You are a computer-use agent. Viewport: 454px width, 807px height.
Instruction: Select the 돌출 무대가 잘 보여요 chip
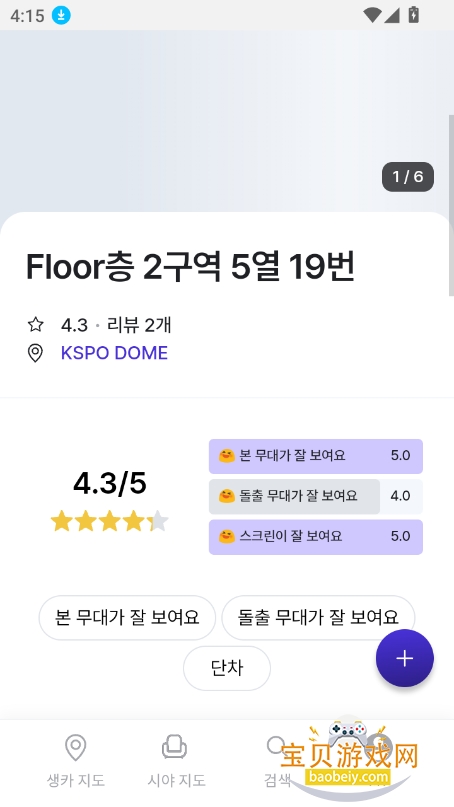pos(318,617)
